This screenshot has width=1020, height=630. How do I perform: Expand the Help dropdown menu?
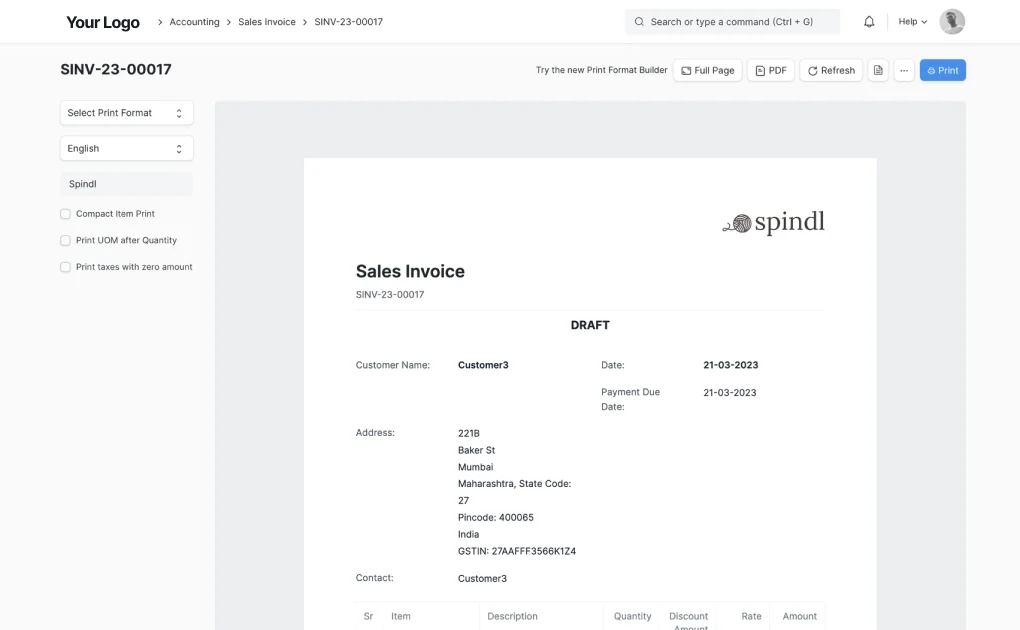910,21
